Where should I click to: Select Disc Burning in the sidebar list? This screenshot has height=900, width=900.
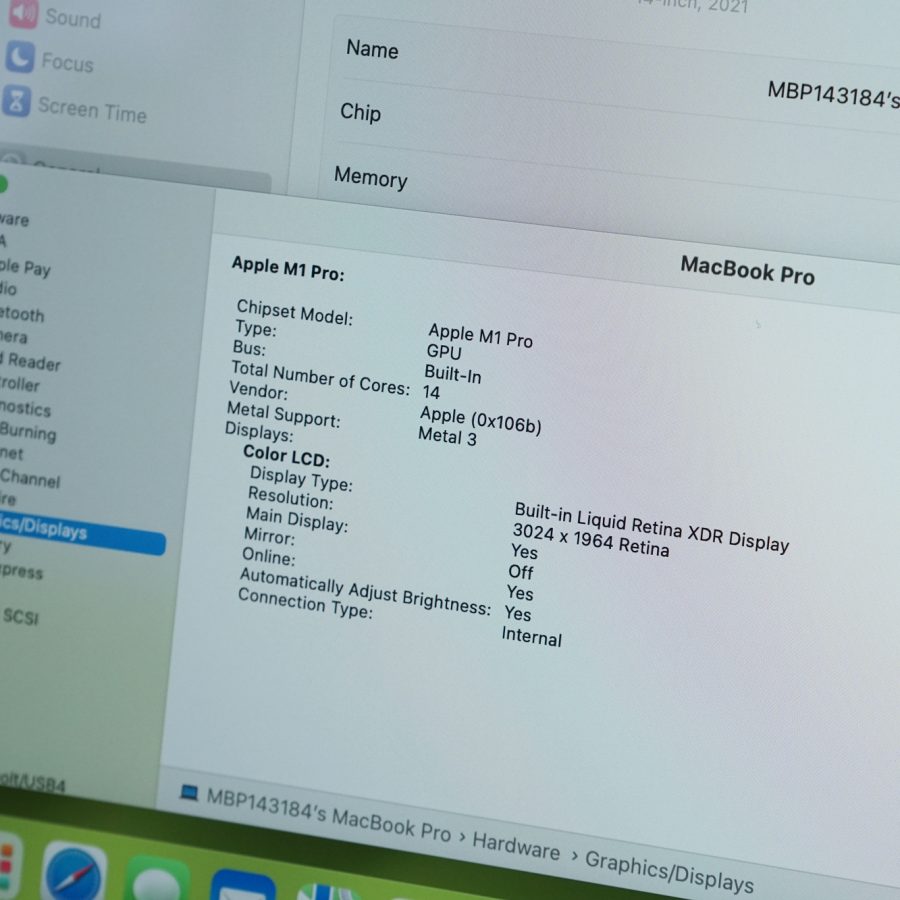(x=28, y=432)
